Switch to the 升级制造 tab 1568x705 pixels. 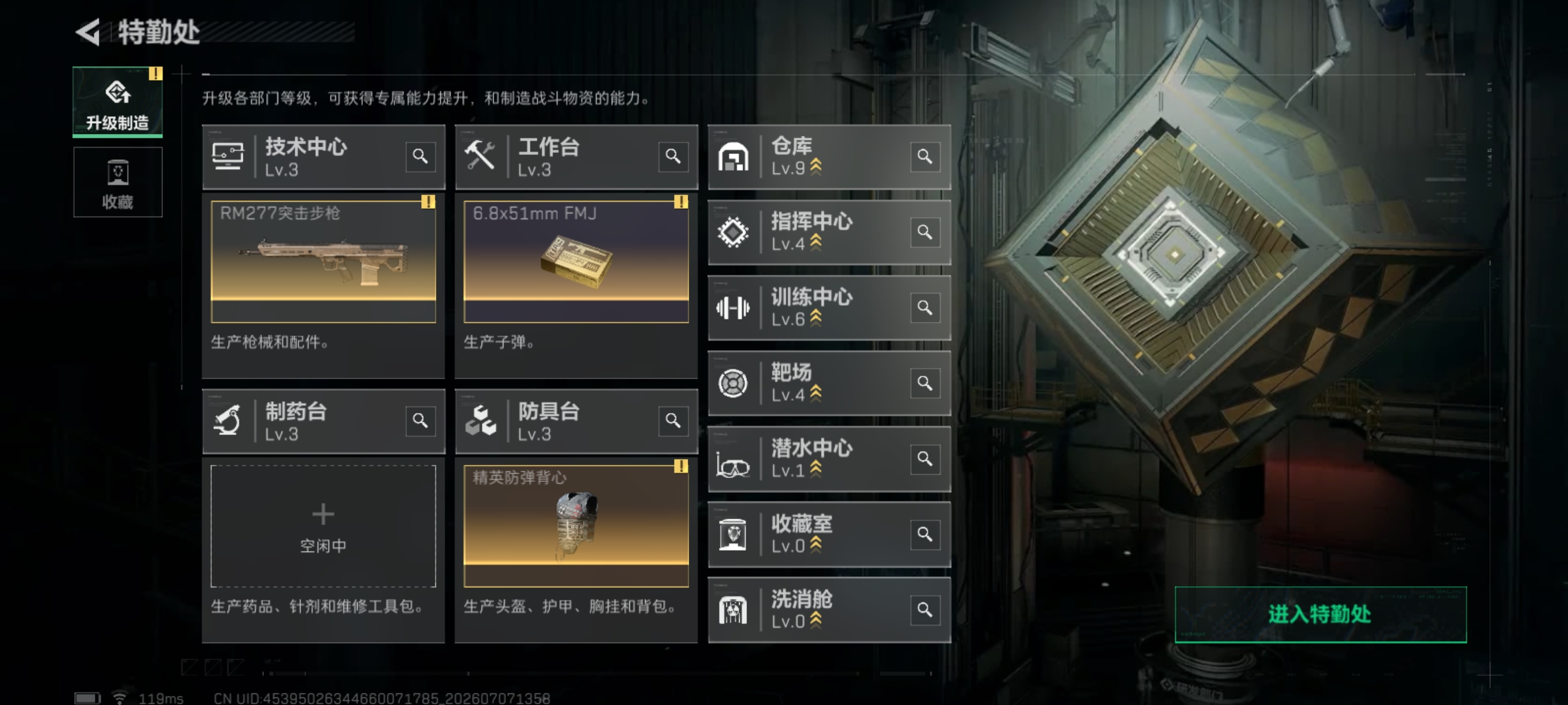point(118,102)
